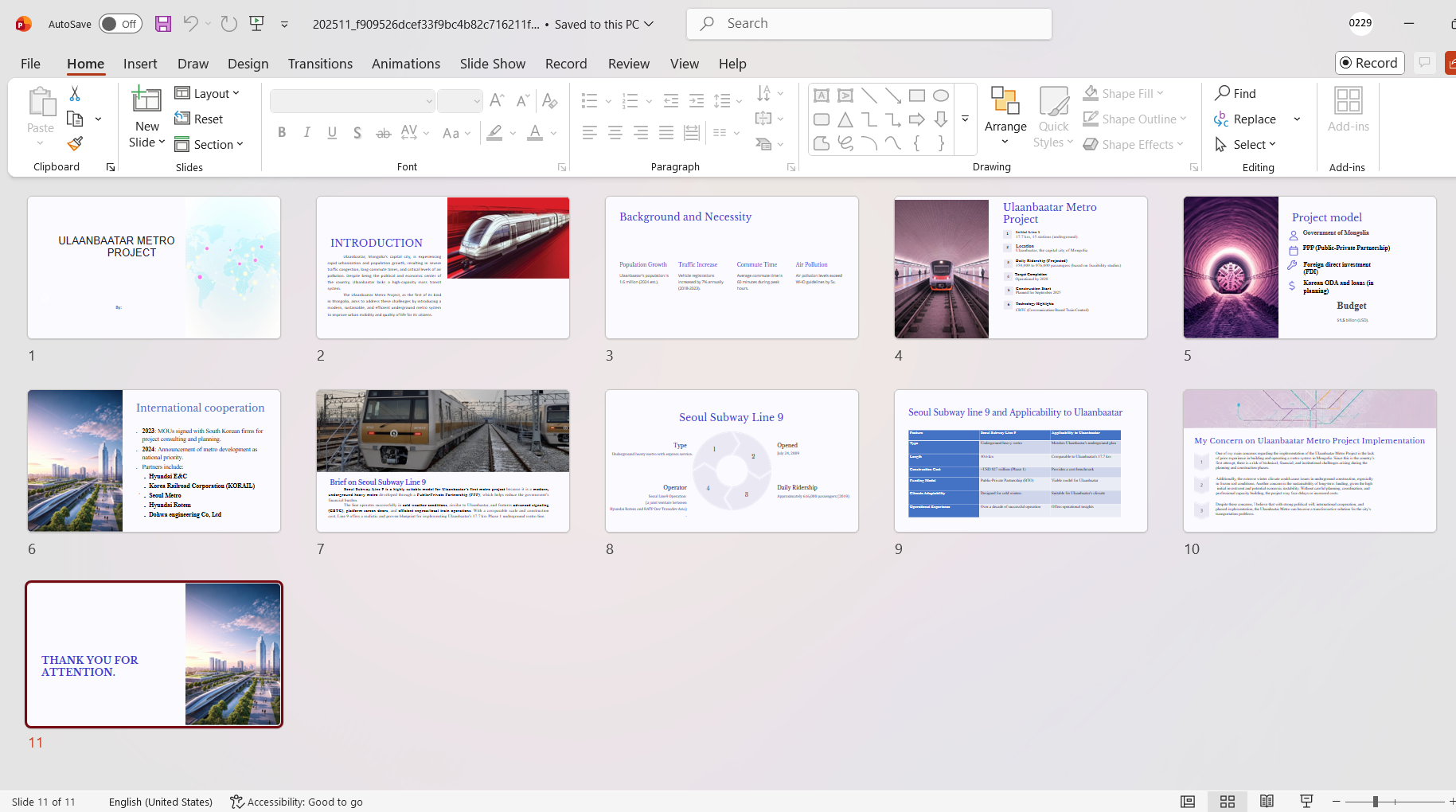Click the Format Painter brush icon
1456x812 pixels.
point(75,144)
